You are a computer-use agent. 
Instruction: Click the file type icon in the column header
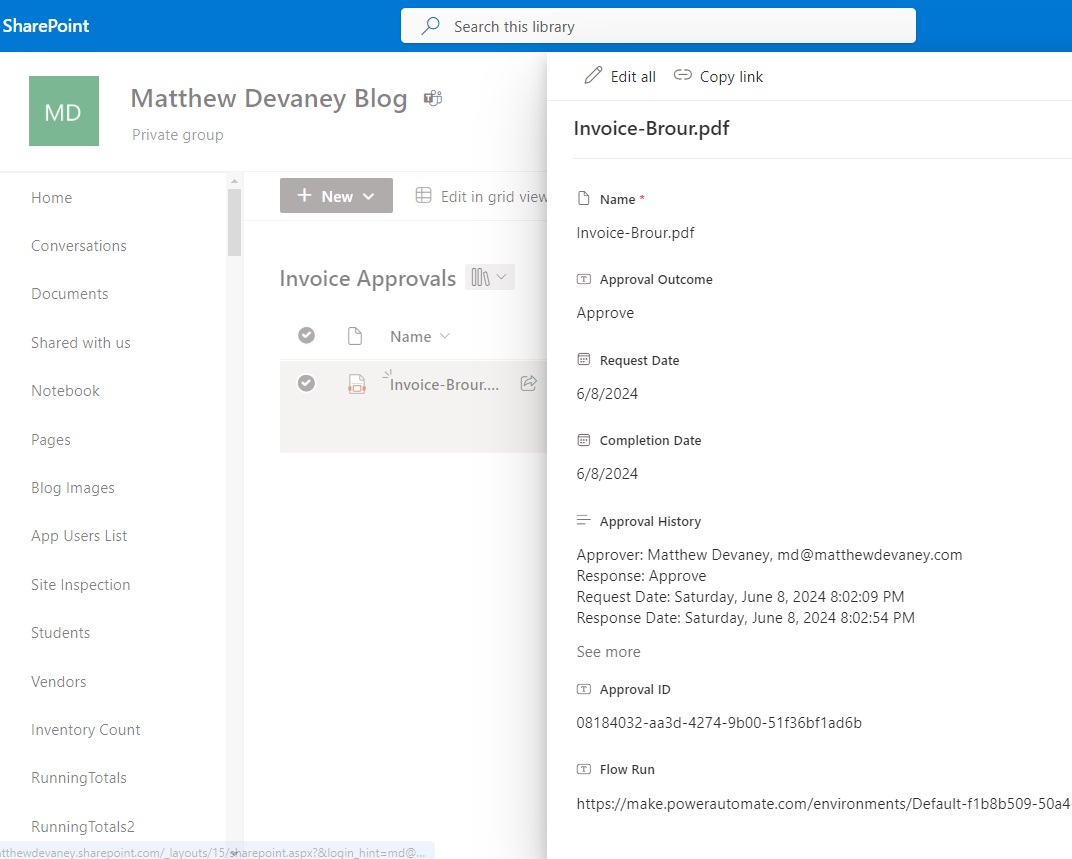(355, 336)
